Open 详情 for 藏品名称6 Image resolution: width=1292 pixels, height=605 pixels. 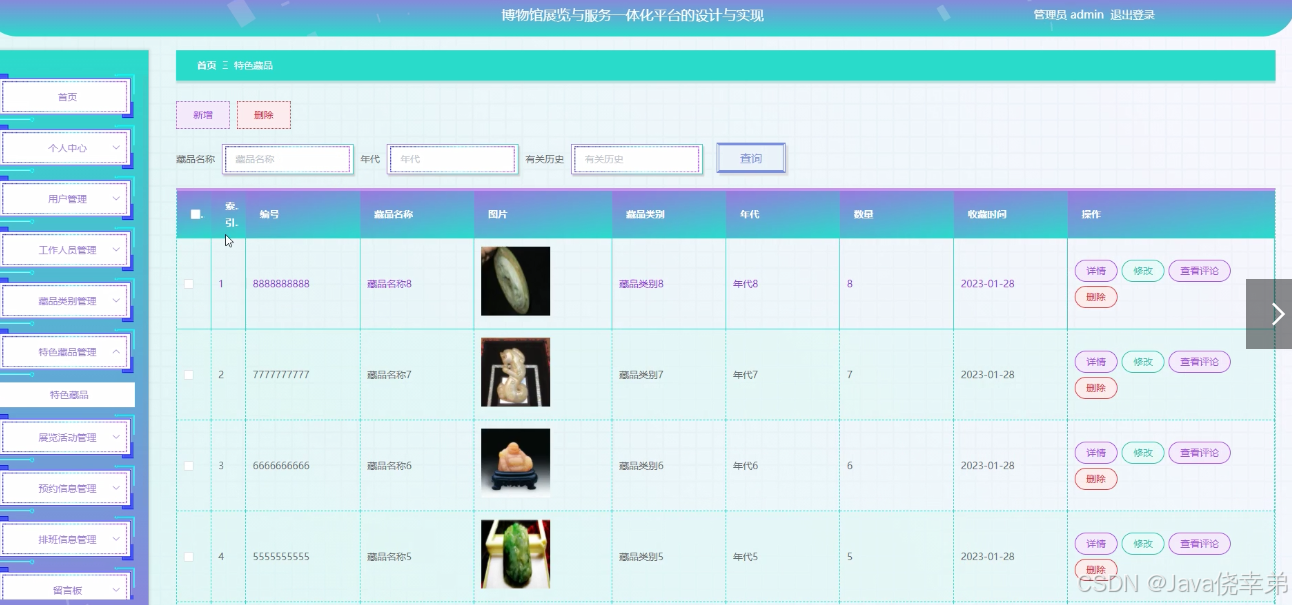click(x=1096, y=453)
